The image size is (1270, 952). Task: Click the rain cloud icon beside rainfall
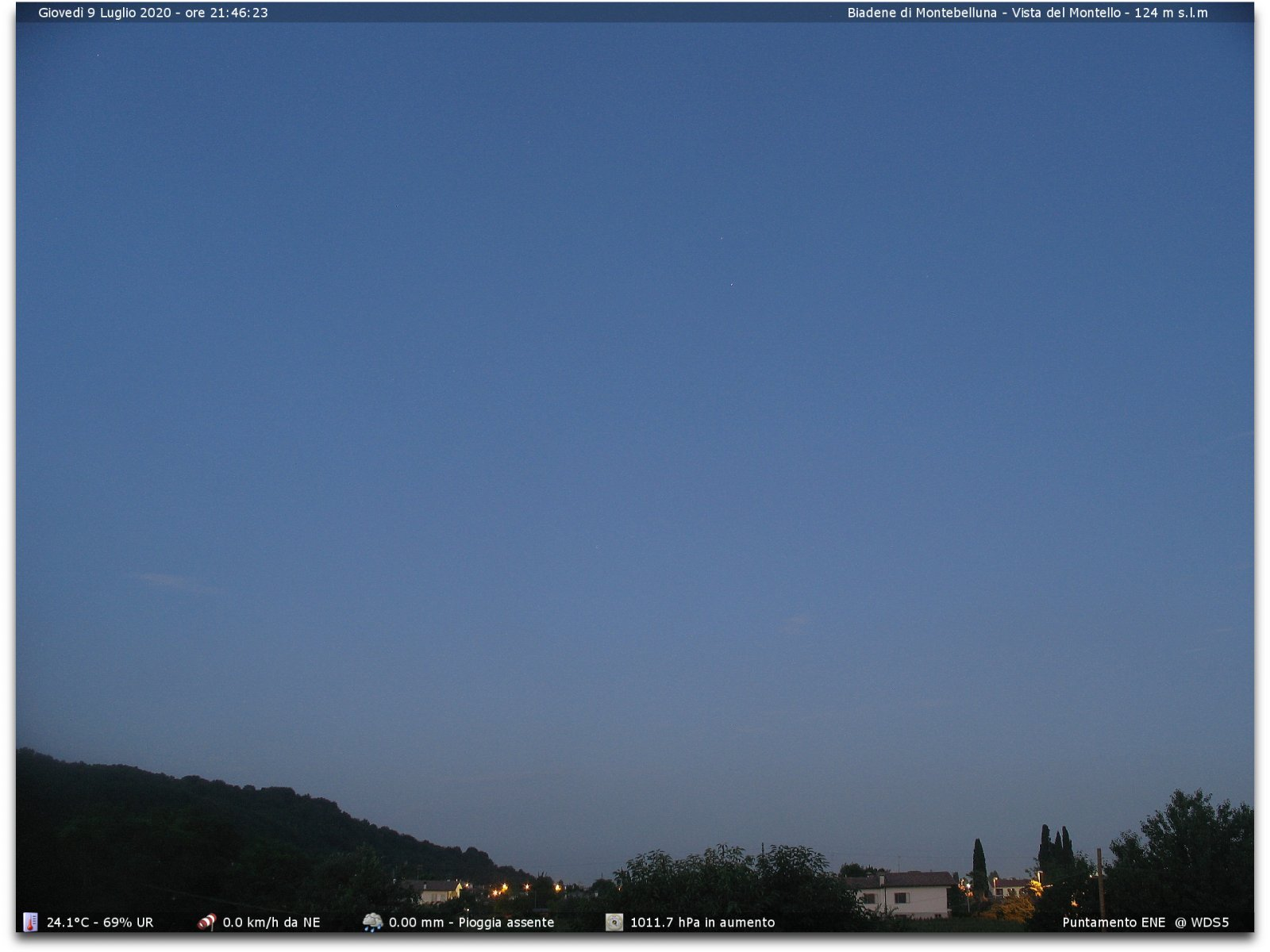372,922
